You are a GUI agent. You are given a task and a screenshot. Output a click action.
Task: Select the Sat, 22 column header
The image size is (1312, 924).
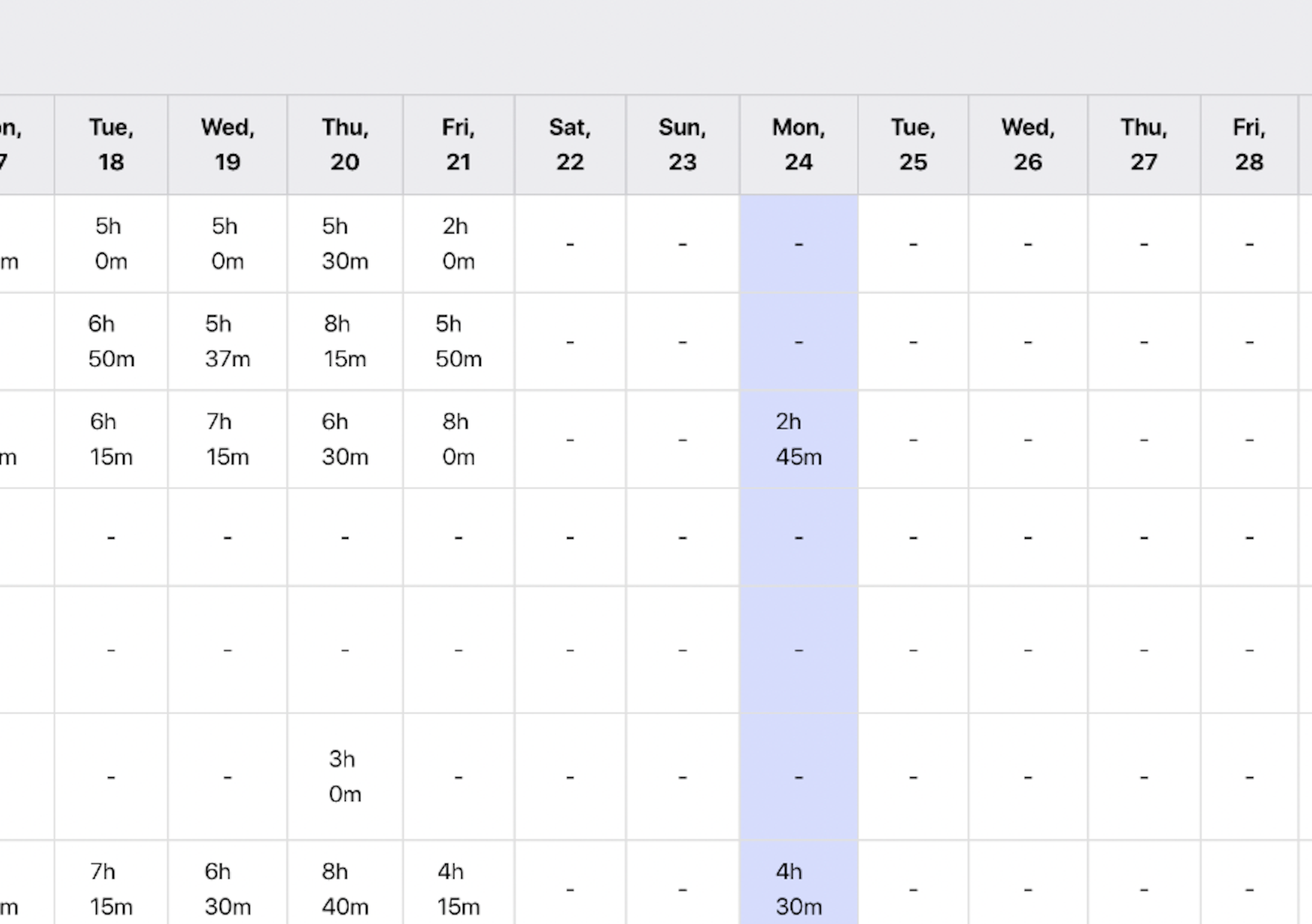point(570,145)
